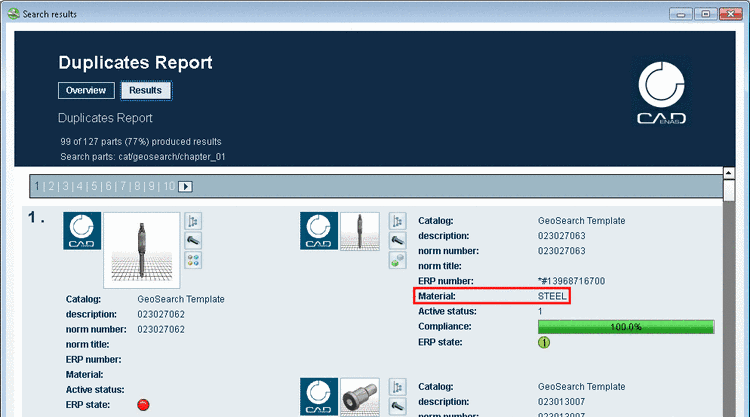This screenshot has height=417, width=750.
Task: Switch to the Overview tab
Action: [86, 90]
